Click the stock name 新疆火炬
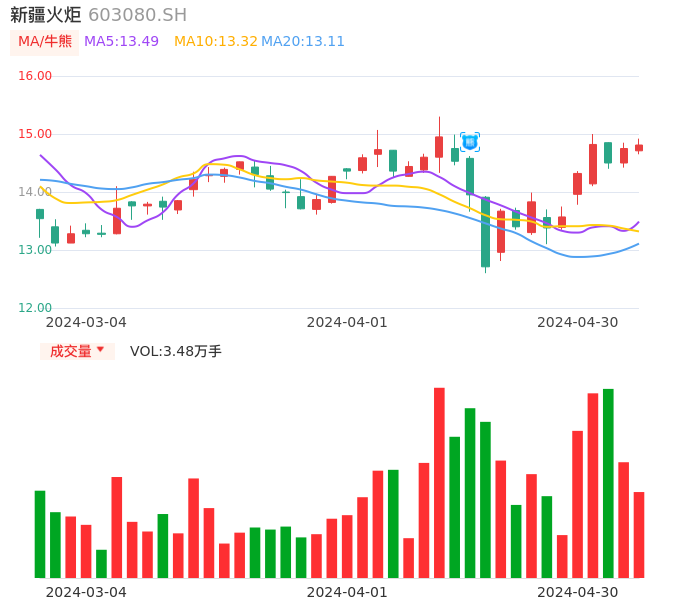The height and width of the screenshot is (606, 686). 45,15
